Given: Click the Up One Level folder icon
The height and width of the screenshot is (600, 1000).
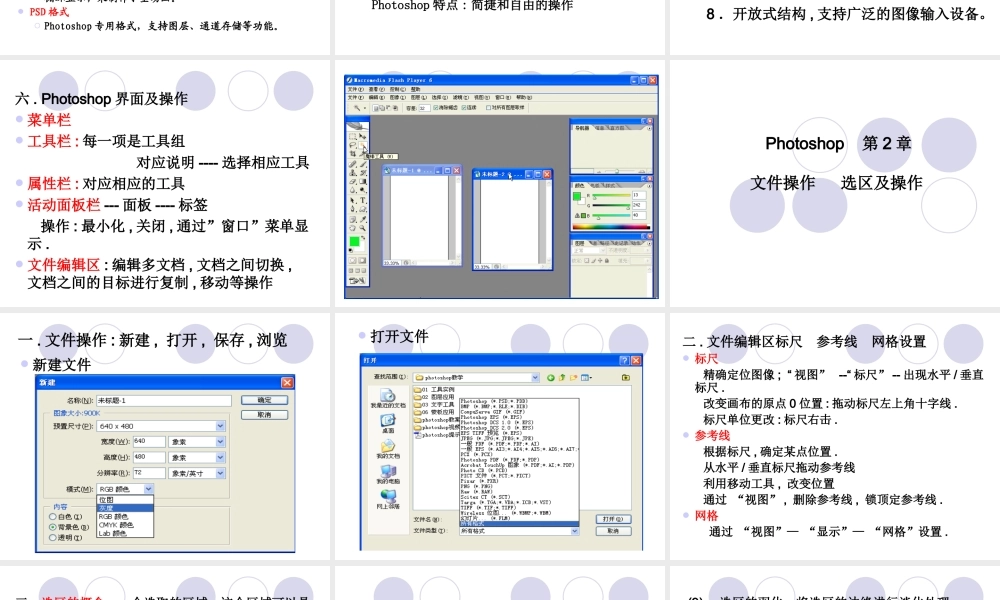Looking at the screenshot, I should (562, 377).
